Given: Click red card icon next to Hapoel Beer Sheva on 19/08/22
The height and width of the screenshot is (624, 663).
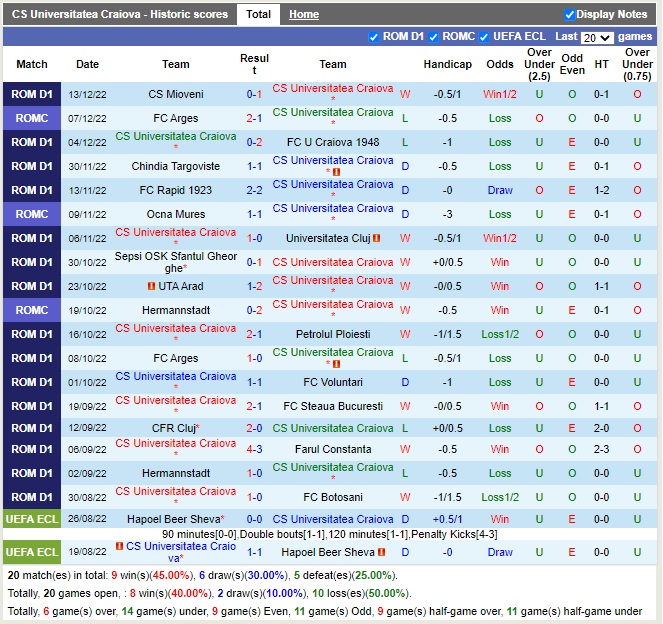Looking at the screenshot, I should (380, 553).
